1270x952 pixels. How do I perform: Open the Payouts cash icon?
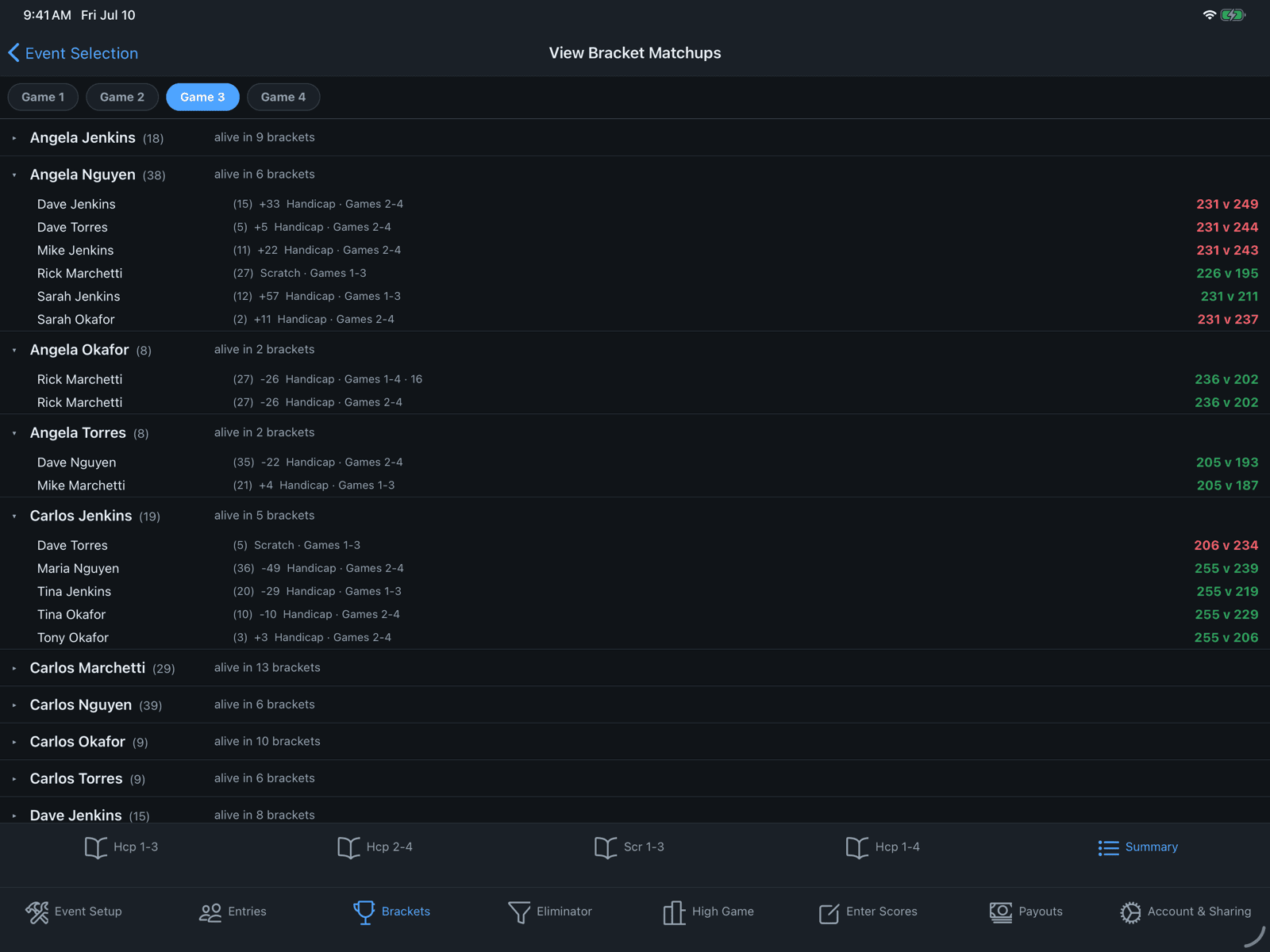coord(1001,912)
